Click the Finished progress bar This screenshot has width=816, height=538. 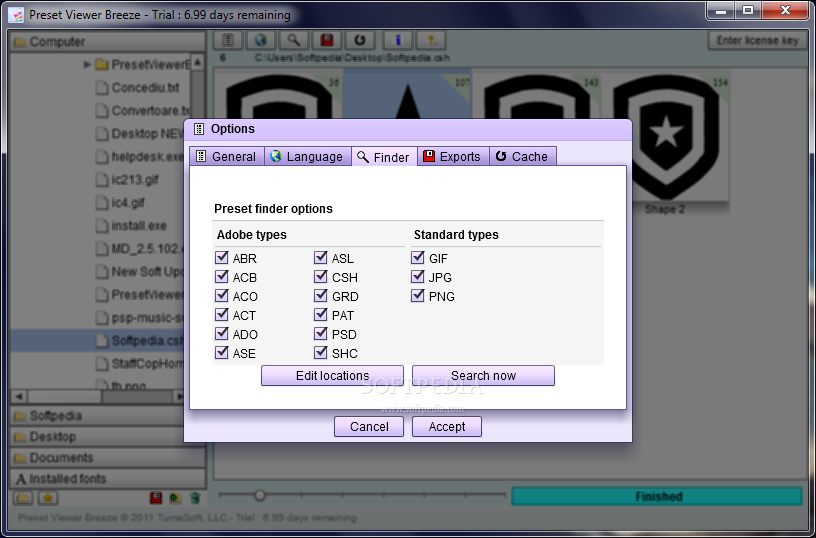[x=657, y=496]
